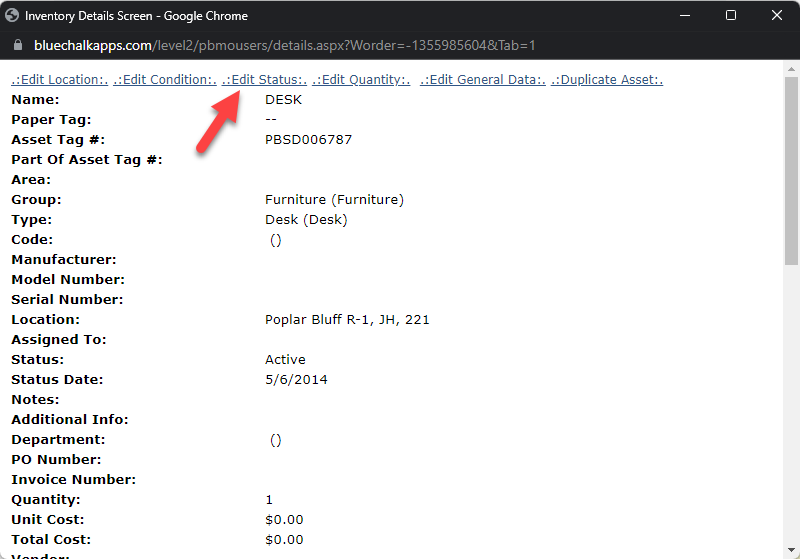Click the empty parentheses beside Code
Screen dimensions: 800x559
coord(276,240)
